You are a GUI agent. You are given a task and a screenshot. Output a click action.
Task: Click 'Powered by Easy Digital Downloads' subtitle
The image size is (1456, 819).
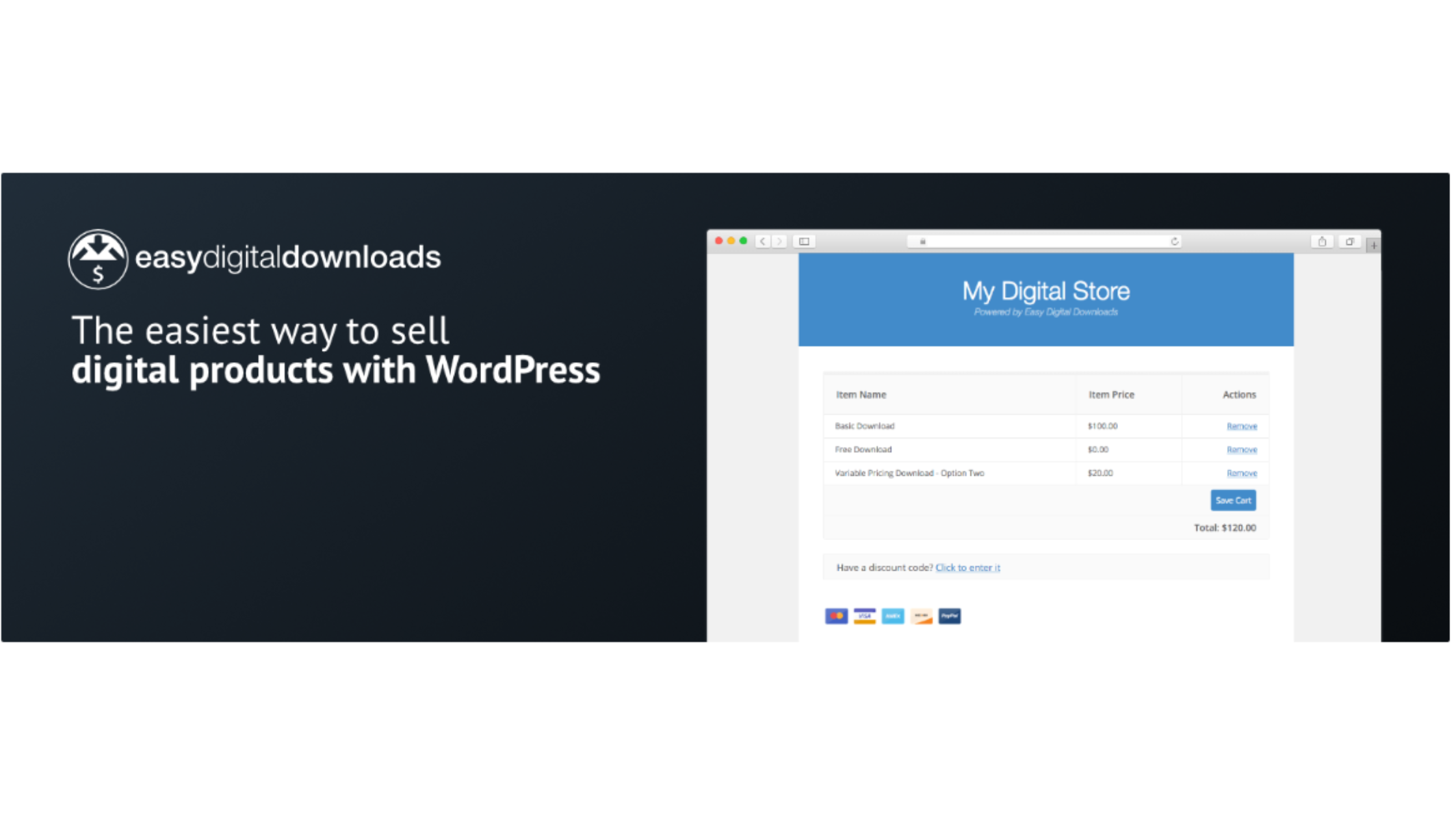pyautogui.click(x=1046, y=312)
